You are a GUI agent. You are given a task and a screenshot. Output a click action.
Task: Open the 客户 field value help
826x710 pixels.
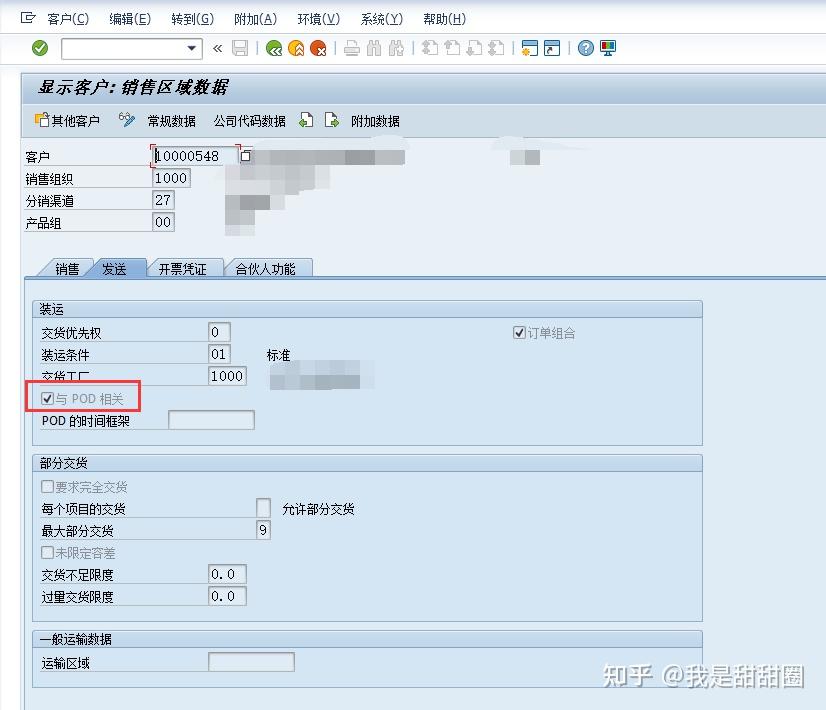click(x=243, y=156)
